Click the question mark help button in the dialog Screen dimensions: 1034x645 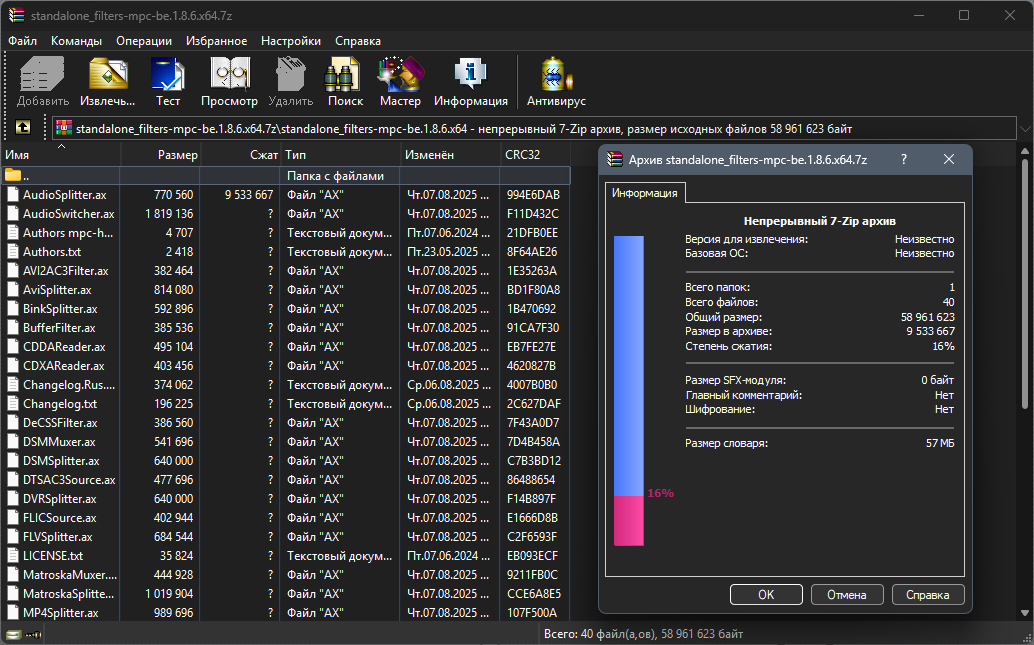click(x=903, y=159)
